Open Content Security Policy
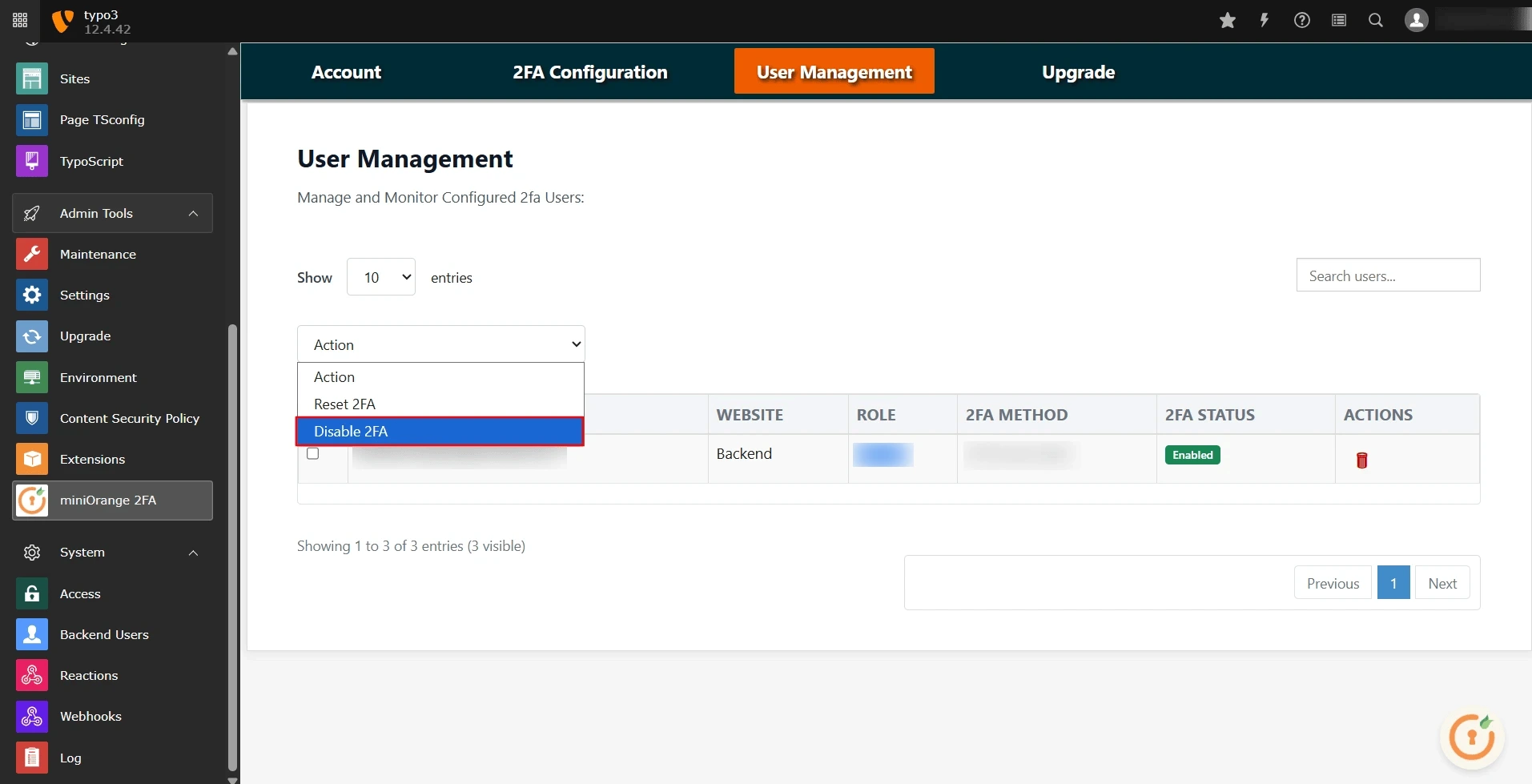This screenshot has height=784, width=1532. [129, 417]
